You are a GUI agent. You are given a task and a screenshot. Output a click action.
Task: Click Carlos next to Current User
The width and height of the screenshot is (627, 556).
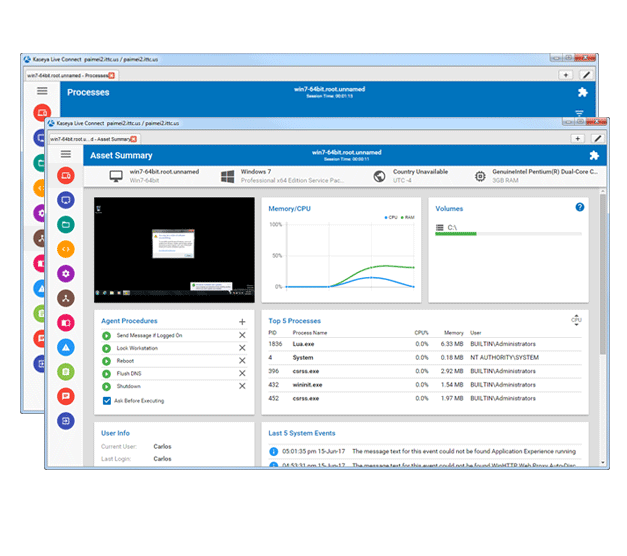[162, 446]
